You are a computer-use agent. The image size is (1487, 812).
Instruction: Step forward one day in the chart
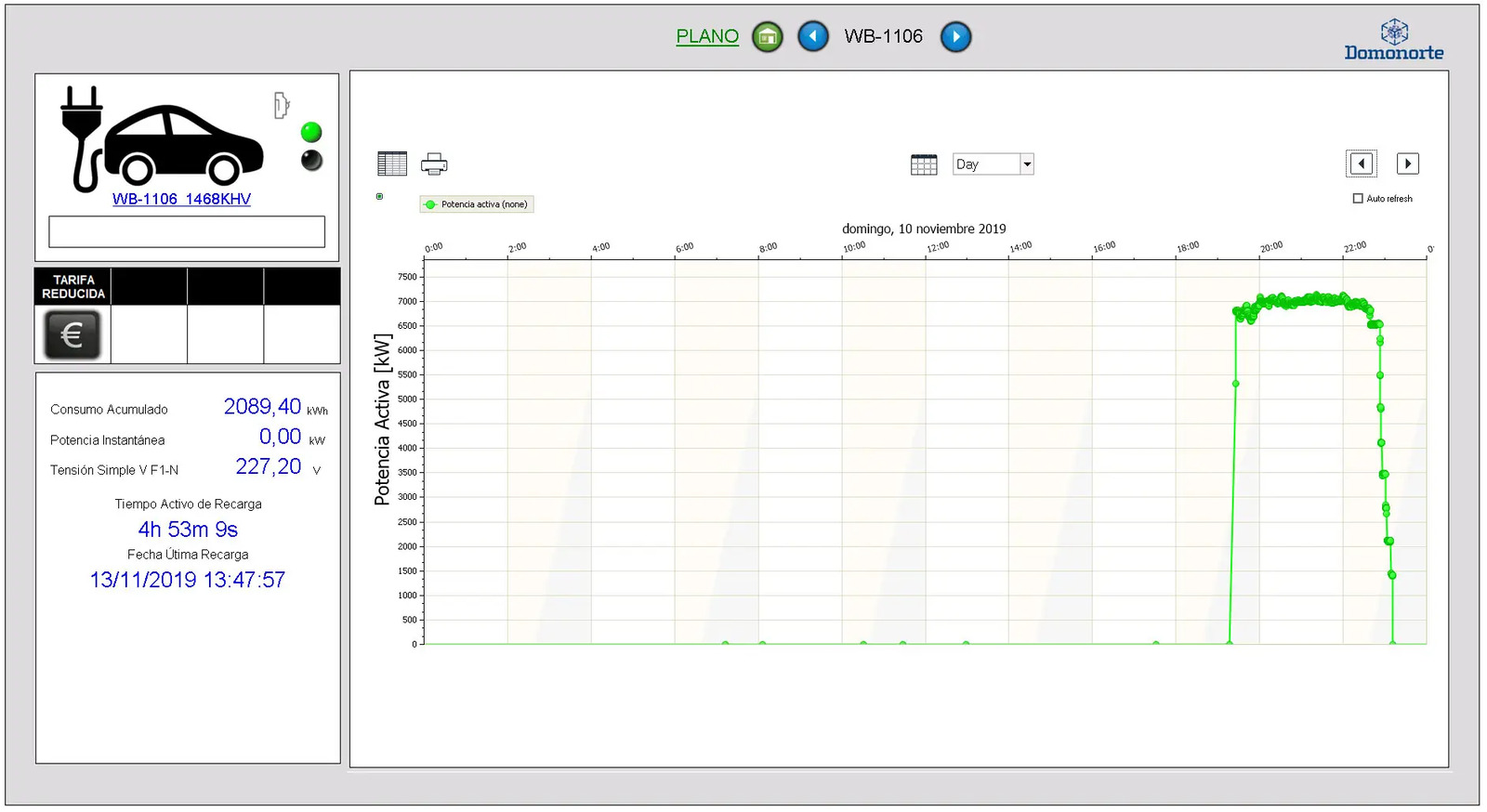[1407, 164]
